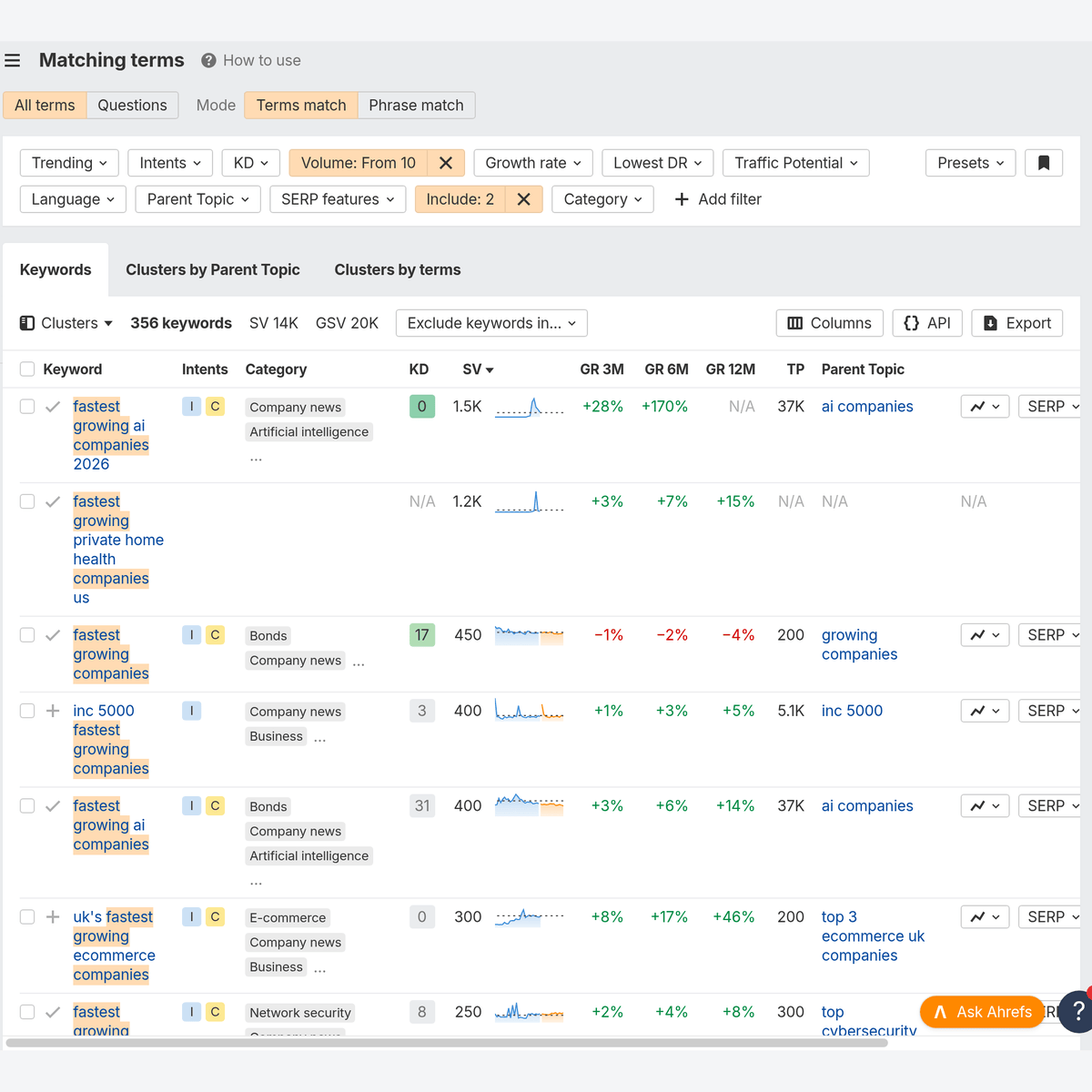The height and width of the screenshot is (1092, 1092).
Task: Select the All terms toggle
Action: click(x=45, y=106)
